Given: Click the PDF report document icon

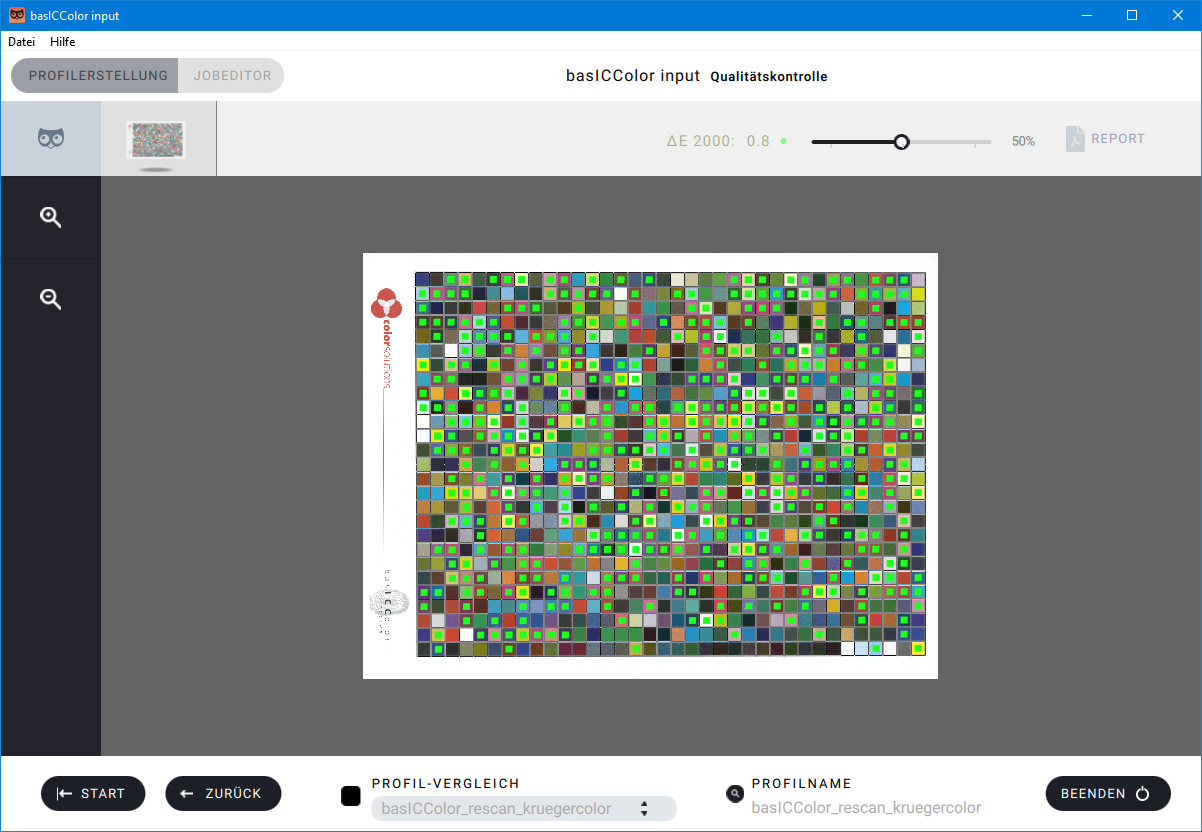Looking at the screenshot, I should [x=1075, y=139].
